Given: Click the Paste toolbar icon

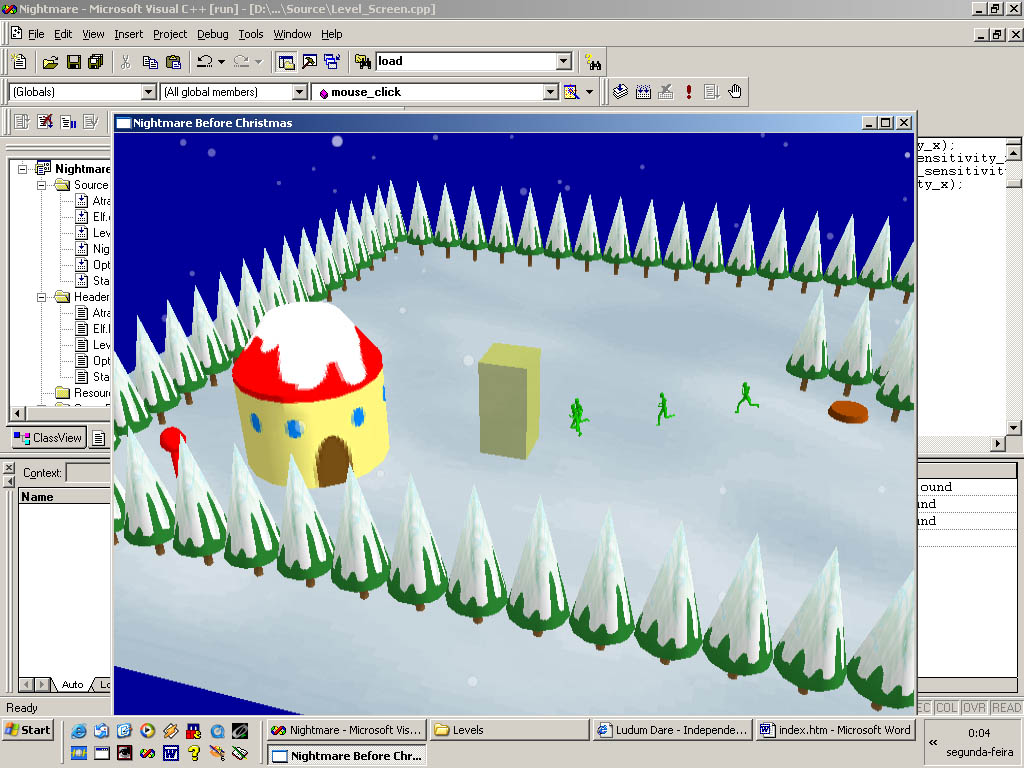Looking at the screenshot, I should coord(173,62).
